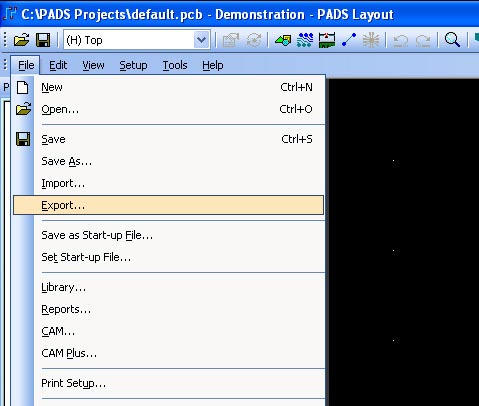
Task: Click the New document icon in the menu
Action: (x=23, y=88)
